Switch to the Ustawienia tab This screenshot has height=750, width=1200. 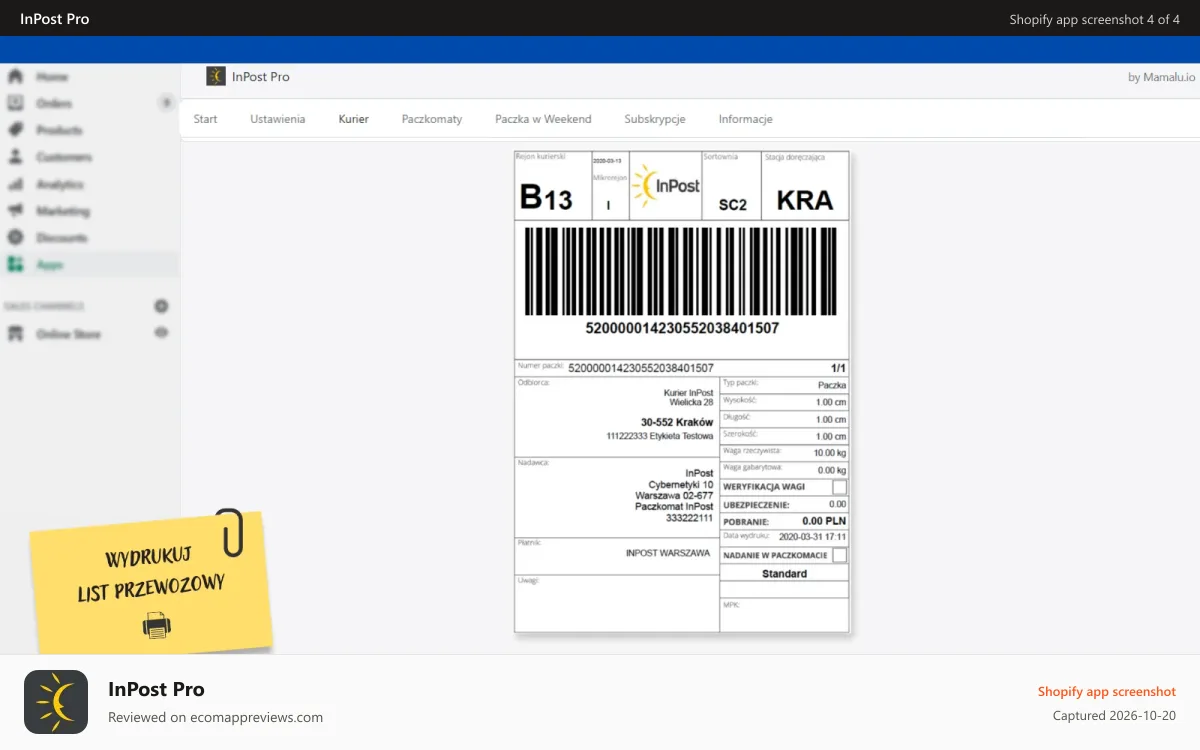(x=278, y=119)
